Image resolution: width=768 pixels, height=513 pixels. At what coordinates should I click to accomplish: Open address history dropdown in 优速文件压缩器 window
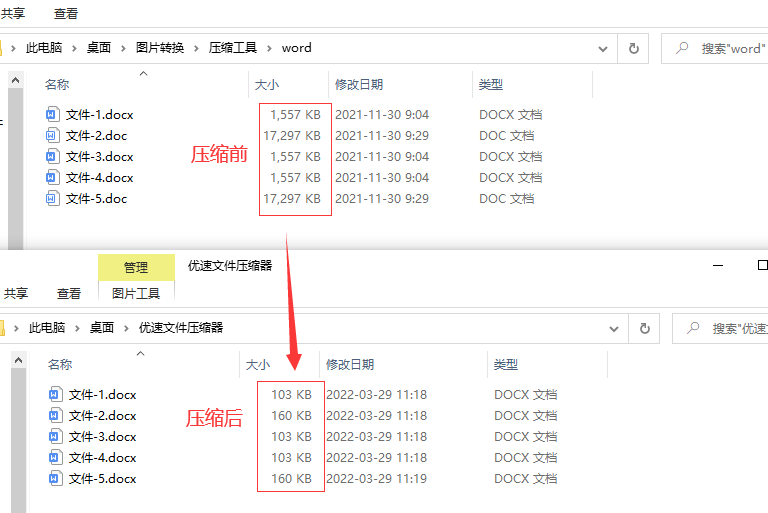point(614,329)
